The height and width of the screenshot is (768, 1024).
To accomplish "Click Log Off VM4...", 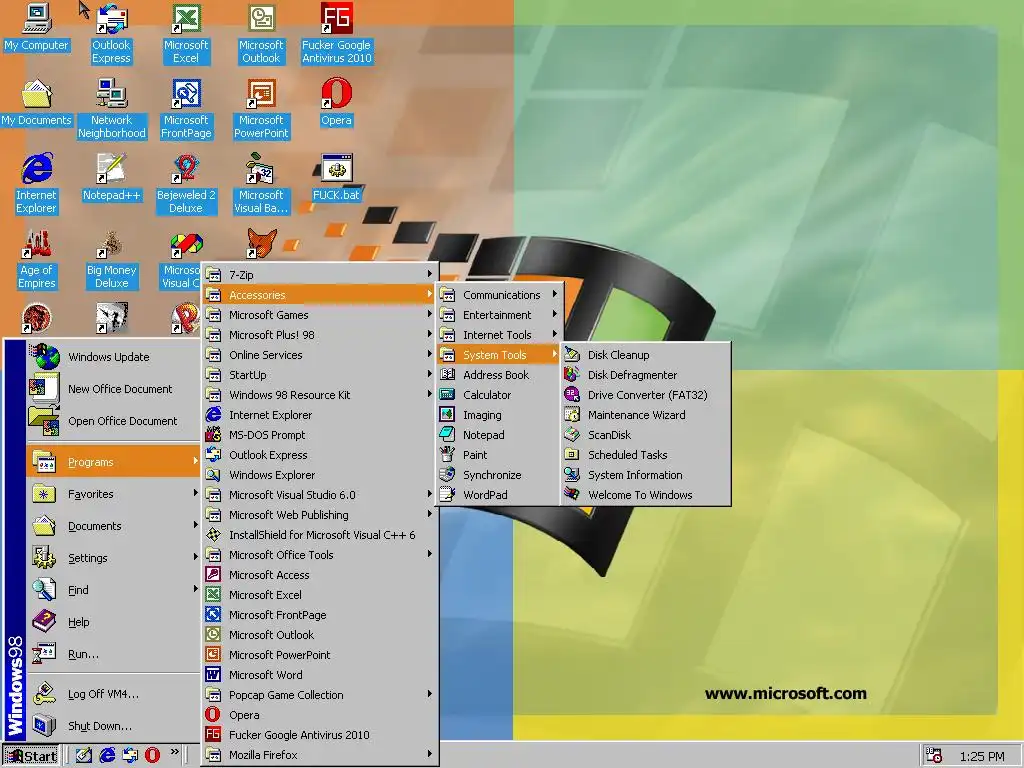I will coord(113,694).
